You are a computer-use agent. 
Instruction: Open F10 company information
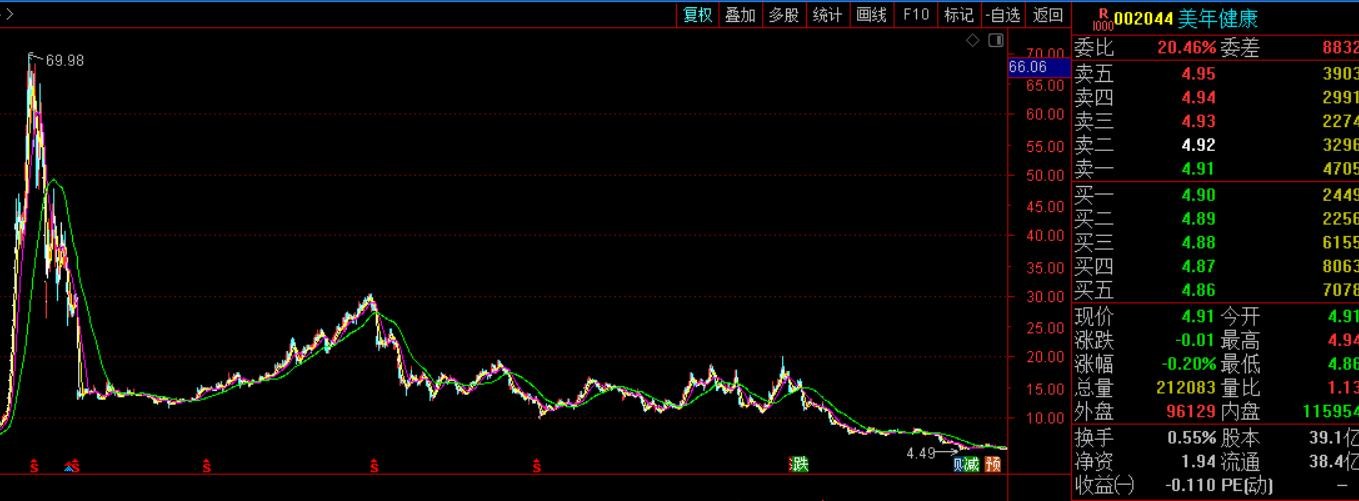tap(915, 15)
